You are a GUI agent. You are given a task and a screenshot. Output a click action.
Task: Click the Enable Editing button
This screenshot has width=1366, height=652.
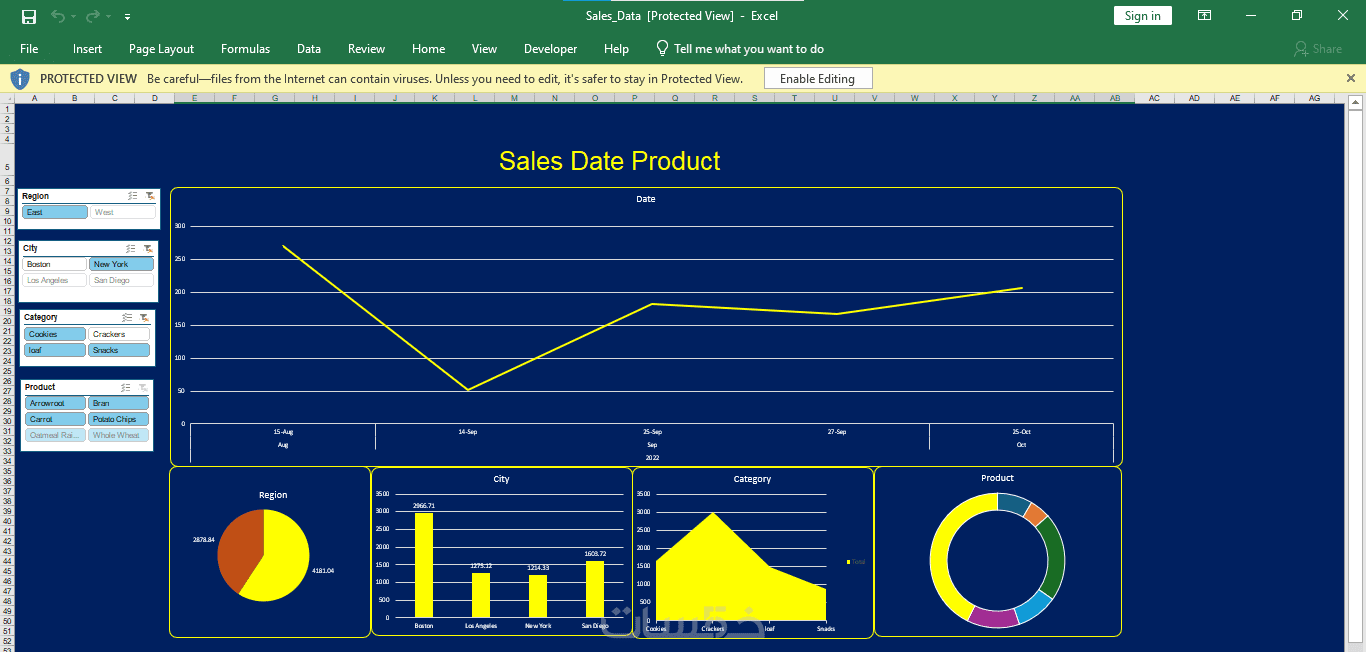pos(817,78)
